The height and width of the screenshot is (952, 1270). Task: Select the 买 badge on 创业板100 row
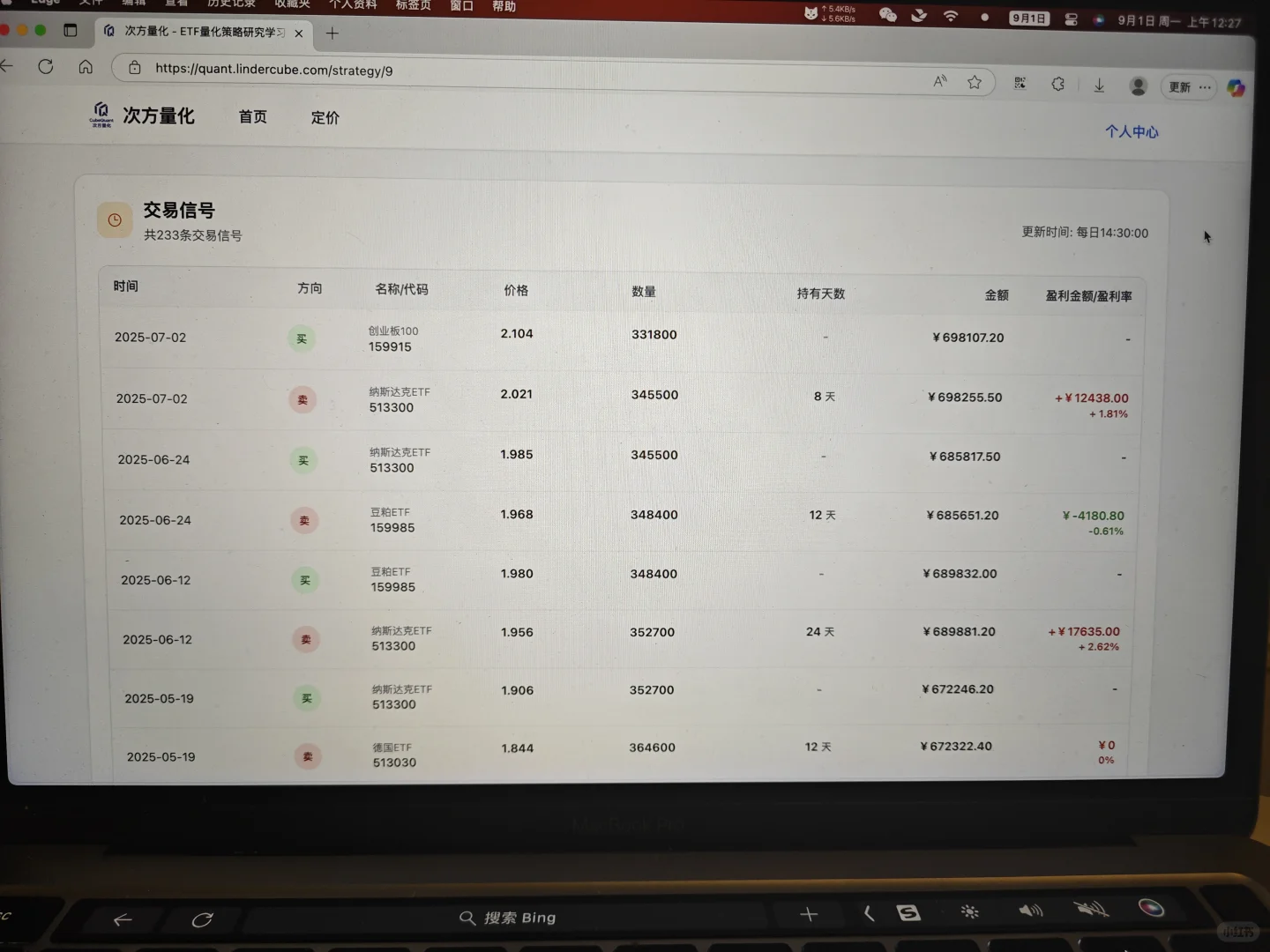302,338
